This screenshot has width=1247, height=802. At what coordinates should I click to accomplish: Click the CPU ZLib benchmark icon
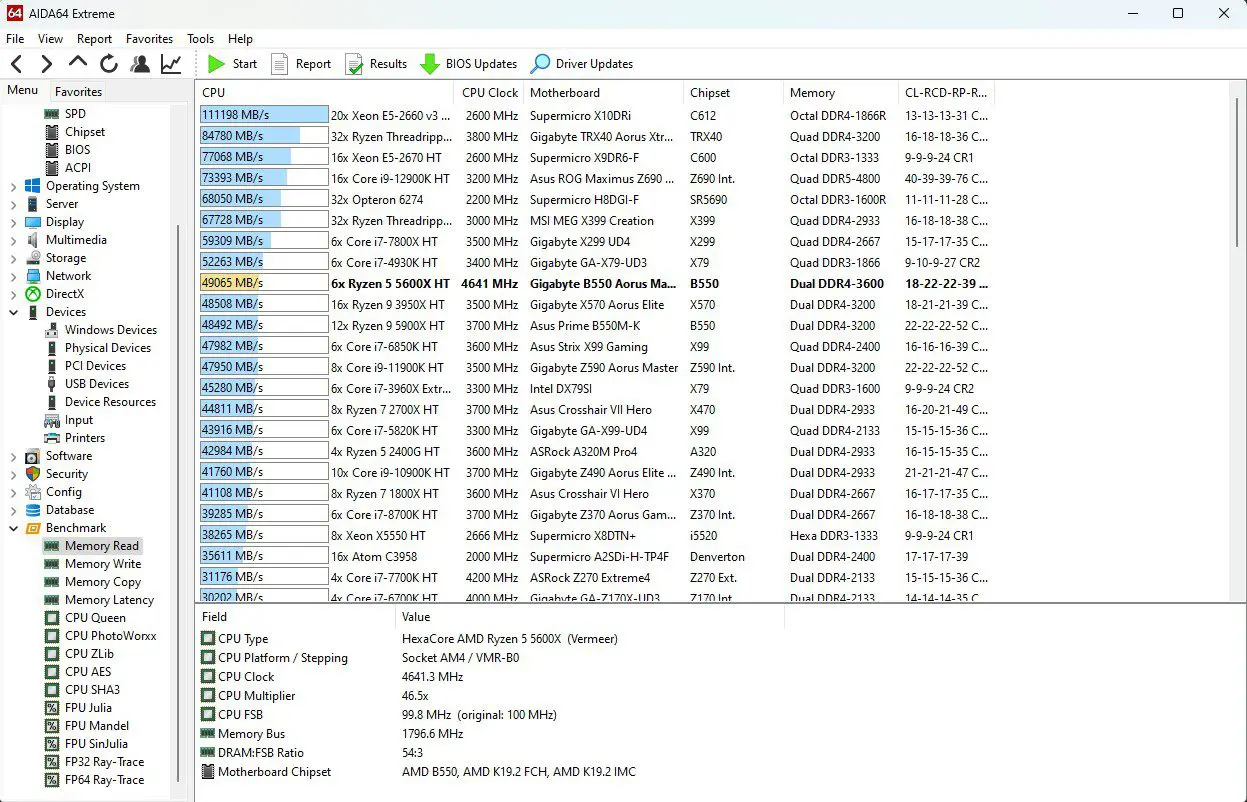pyautogui.click(x=52, y=654)
